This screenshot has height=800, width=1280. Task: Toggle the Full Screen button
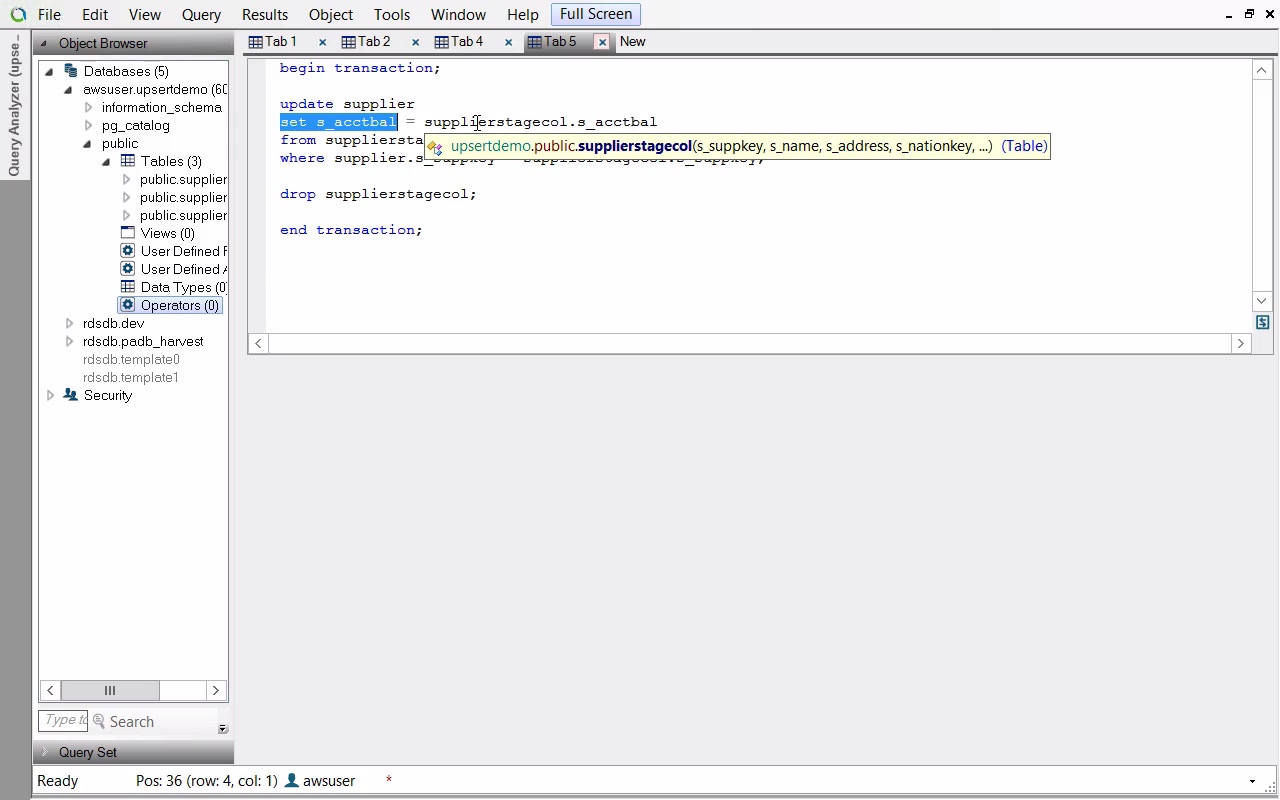pyautogui.click(x=595, y=14)
